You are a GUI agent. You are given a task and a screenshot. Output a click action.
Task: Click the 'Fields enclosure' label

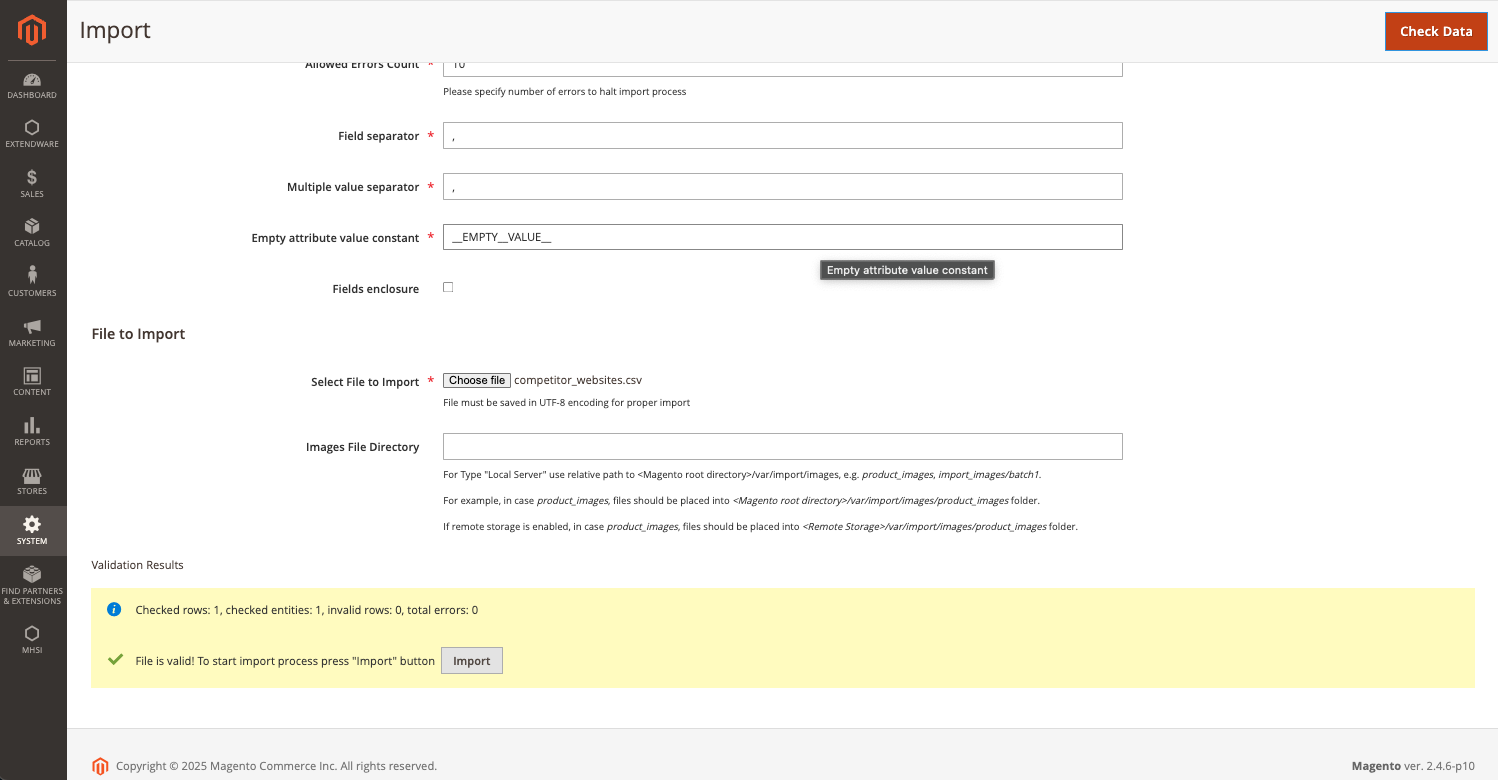[376, 289]
